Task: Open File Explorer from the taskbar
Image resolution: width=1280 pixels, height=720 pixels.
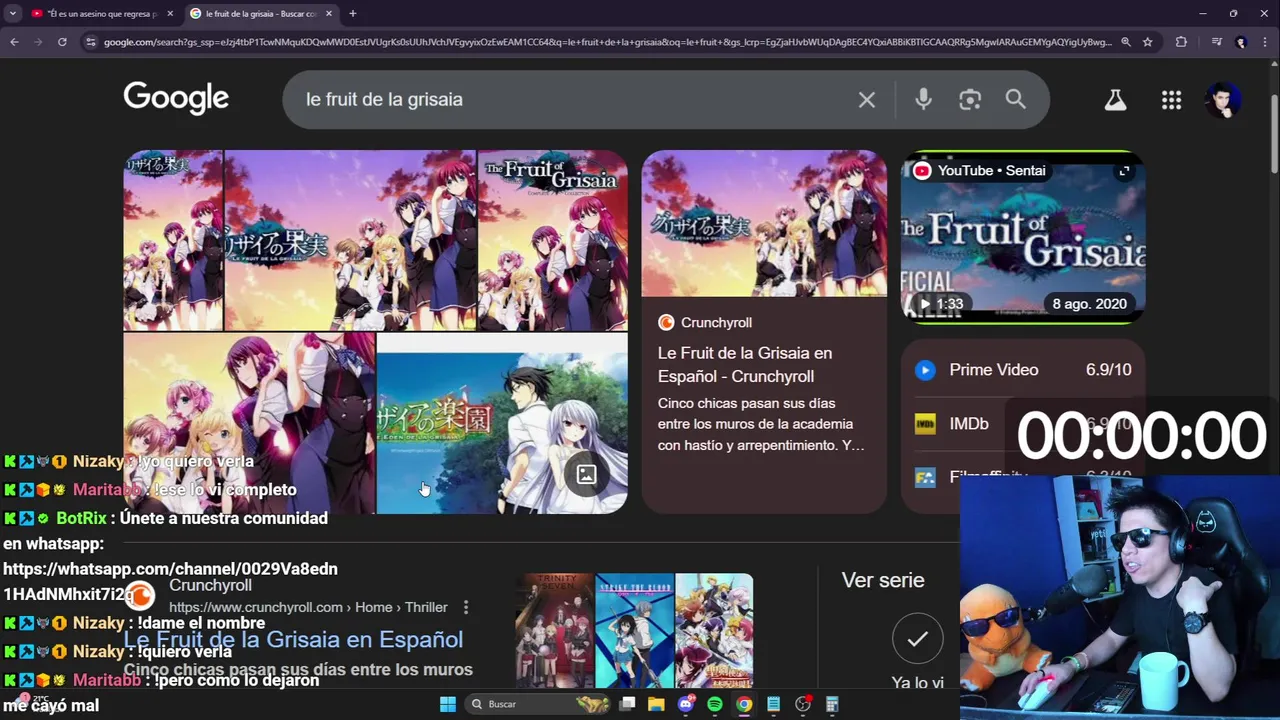Action: pyautogui.click(x=656, y=704)
